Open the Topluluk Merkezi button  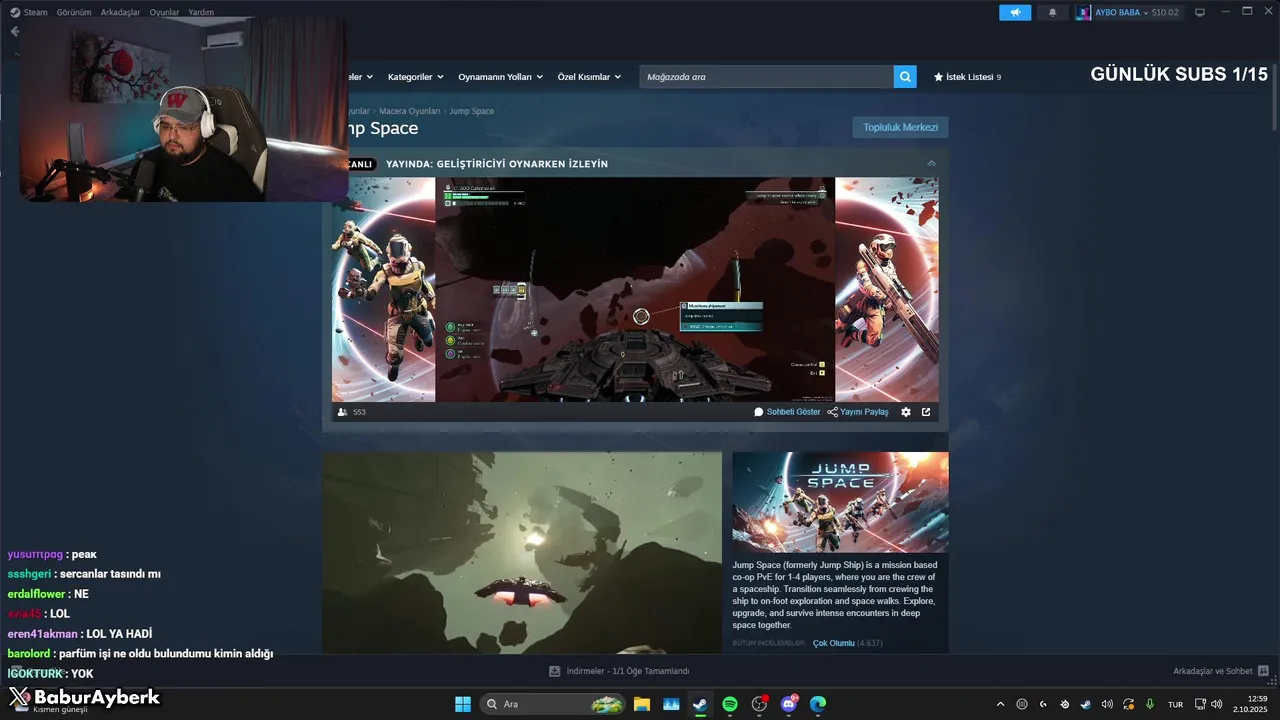click(x=900, y=127)
